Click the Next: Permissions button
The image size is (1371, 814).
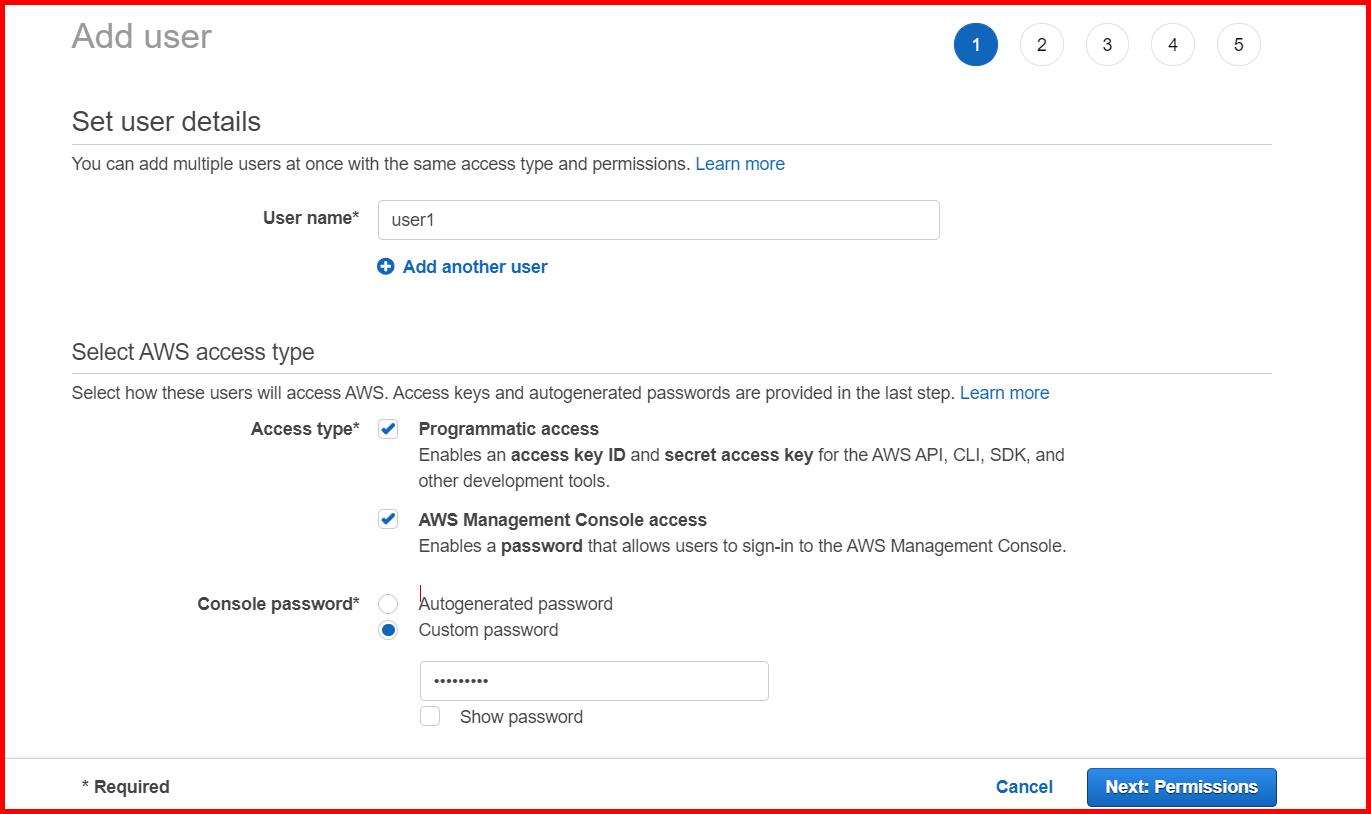click(x=1181, y=787)
